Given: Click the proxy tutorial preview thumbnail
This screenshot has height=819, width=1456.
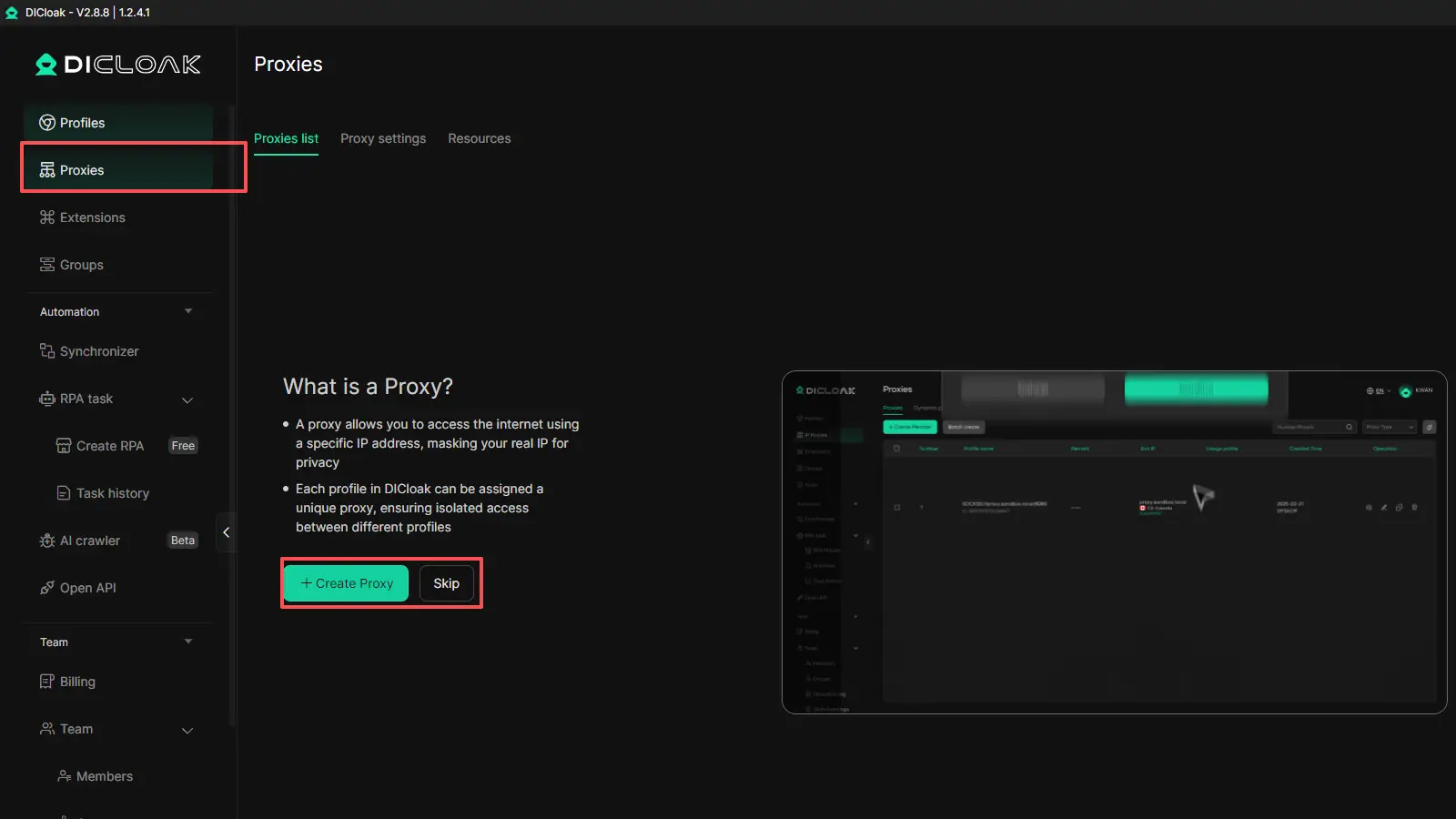Looking at the screenshot, I should (x=1114, y=542).
